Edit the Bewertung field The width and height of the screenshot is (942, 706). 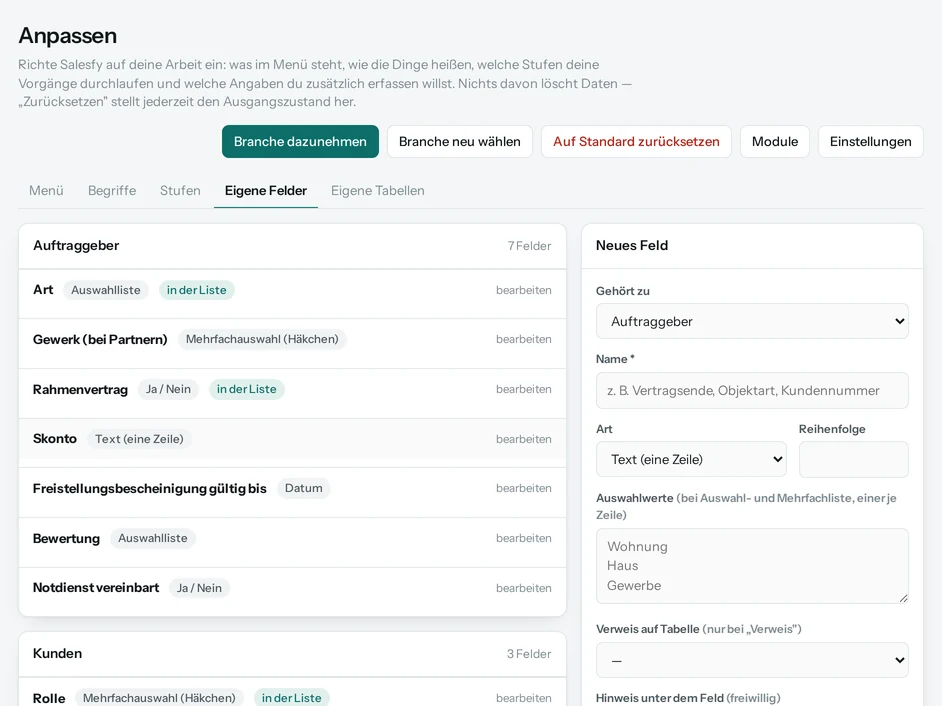523,538
